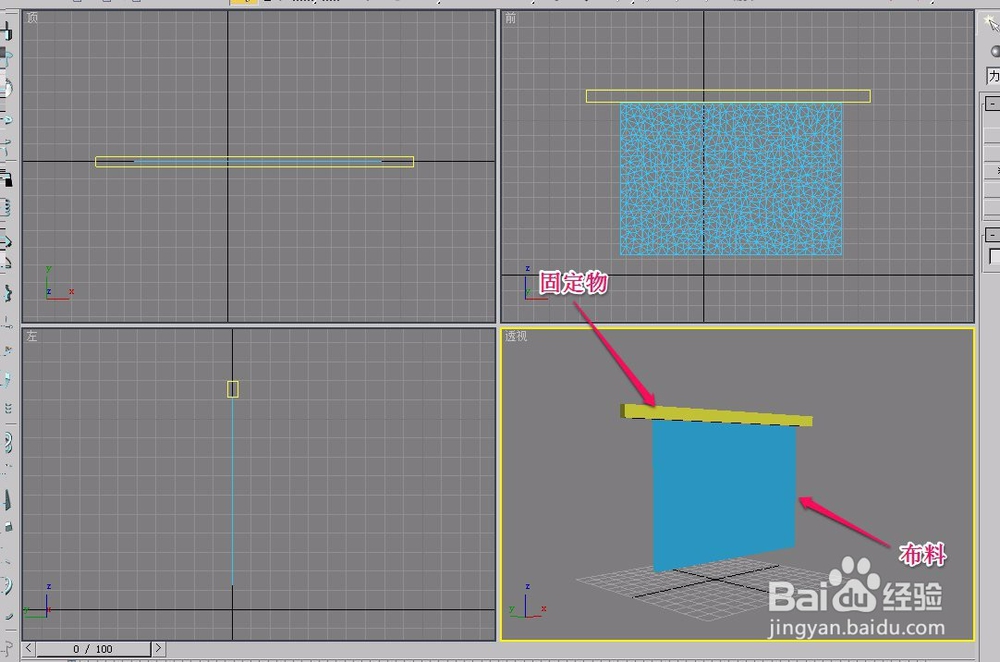Select the cyan cloth mesh in front viewport

click(731, 179)
